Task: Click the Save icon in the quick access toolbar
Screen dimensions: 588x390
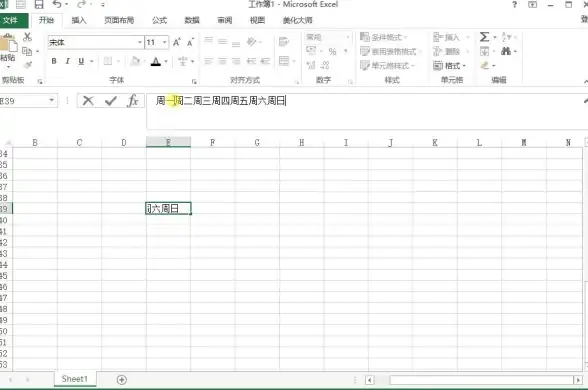Action: point(39,4)
